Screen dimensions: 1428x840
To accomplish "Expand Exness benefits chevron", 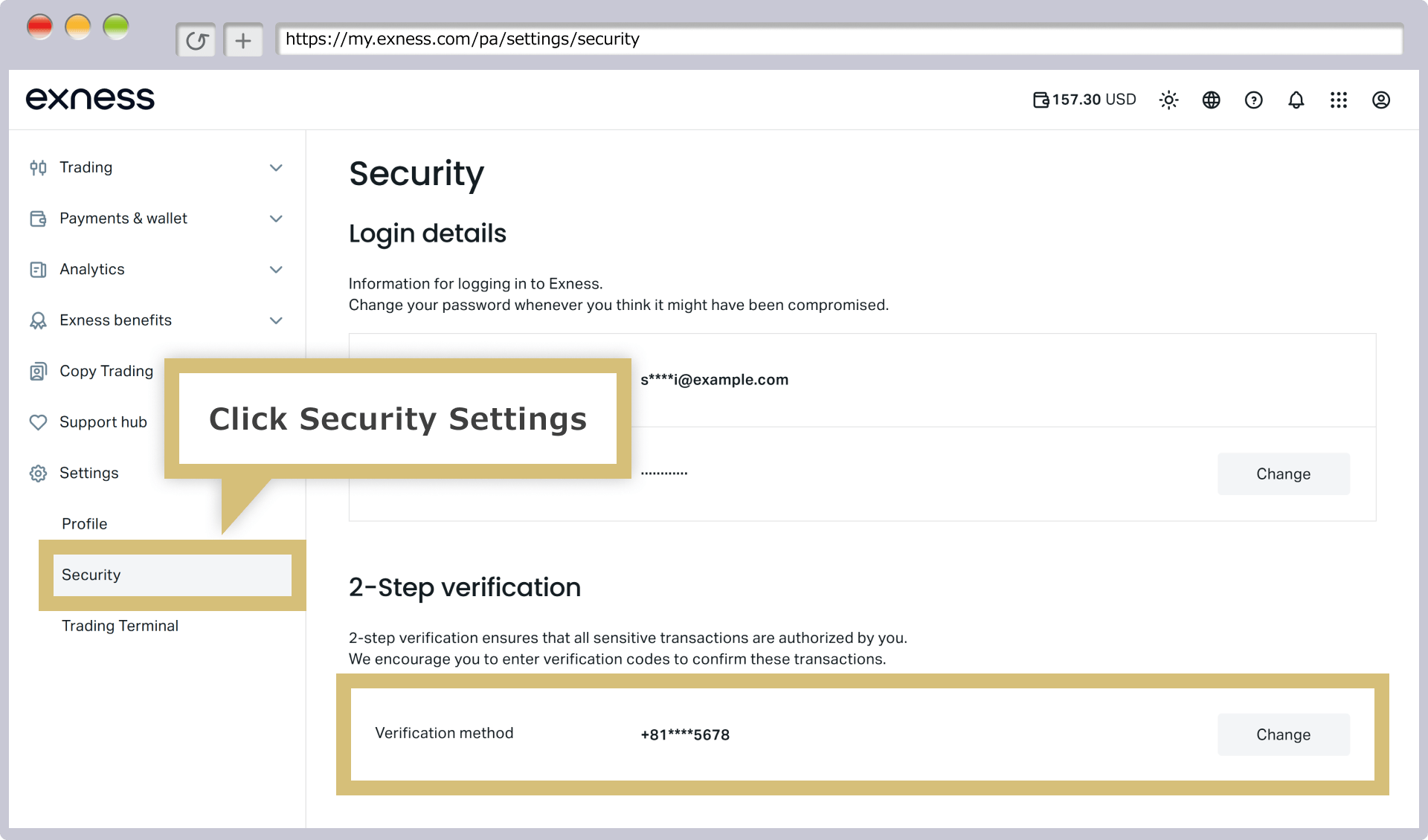I will [x=276, y=320].
